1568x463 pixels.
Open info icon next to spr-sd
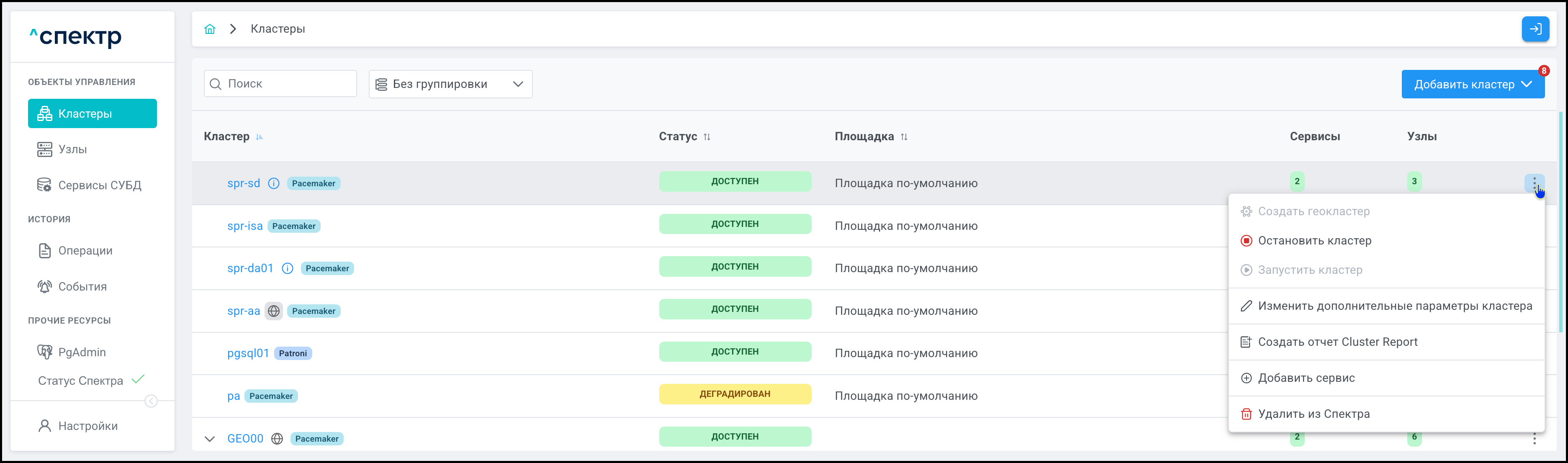pyautogui.click(x=274, y=183)
